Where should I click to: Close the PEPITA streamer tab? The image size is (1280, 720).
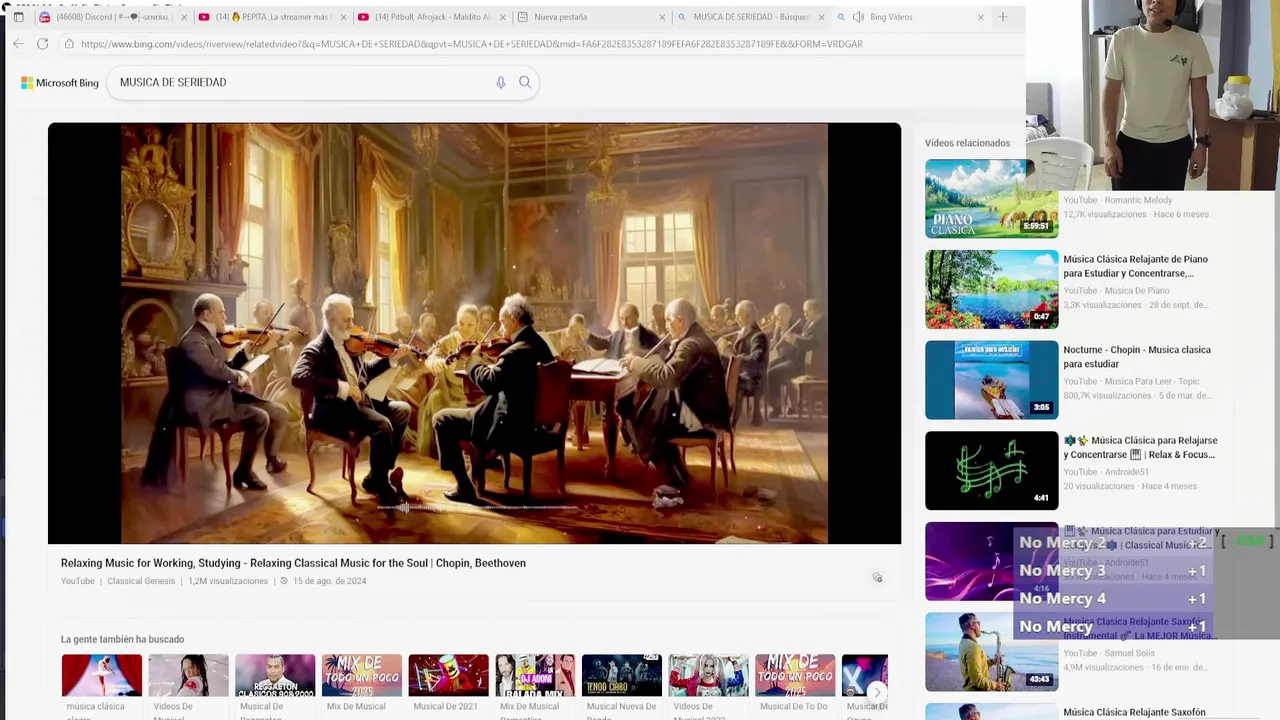point(343,17)
